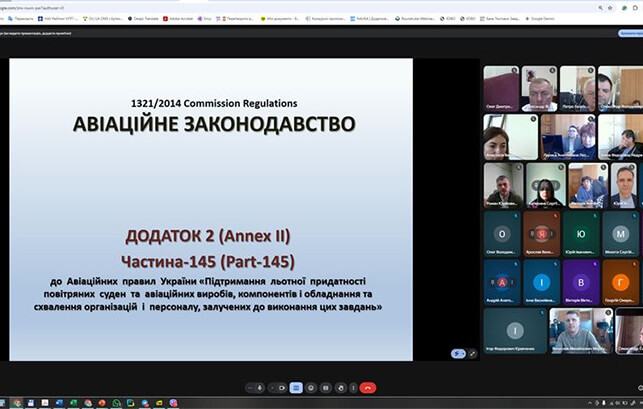Screen dimensions: 643x409
Task: Expand the shared slide to full screen
Action: [472, 354]
